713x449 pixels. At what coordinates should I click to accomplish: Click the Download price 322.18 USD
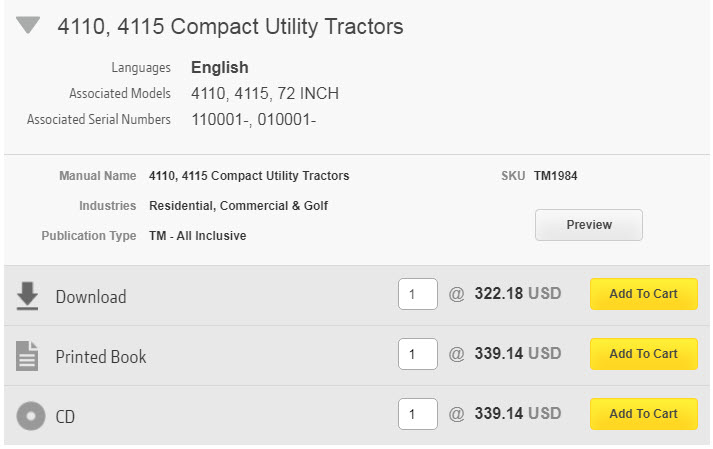[x=517, y=295]
